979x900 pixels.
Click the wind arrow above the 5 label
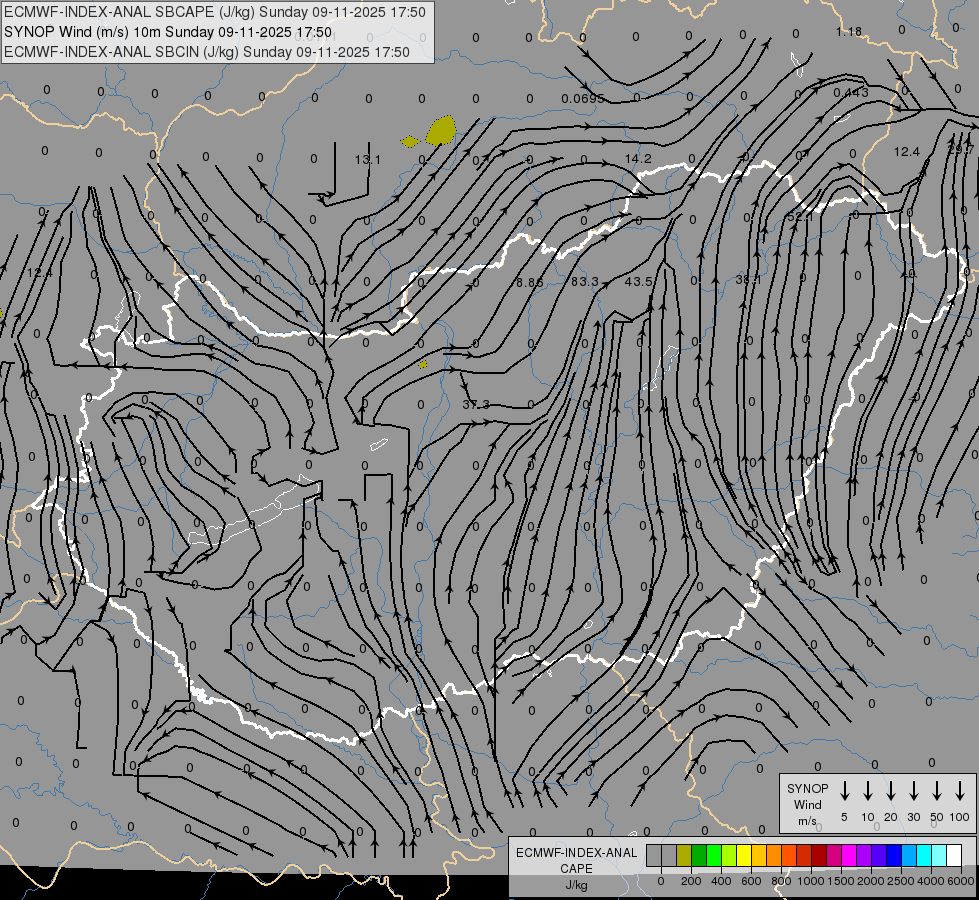tap(845, 791)
